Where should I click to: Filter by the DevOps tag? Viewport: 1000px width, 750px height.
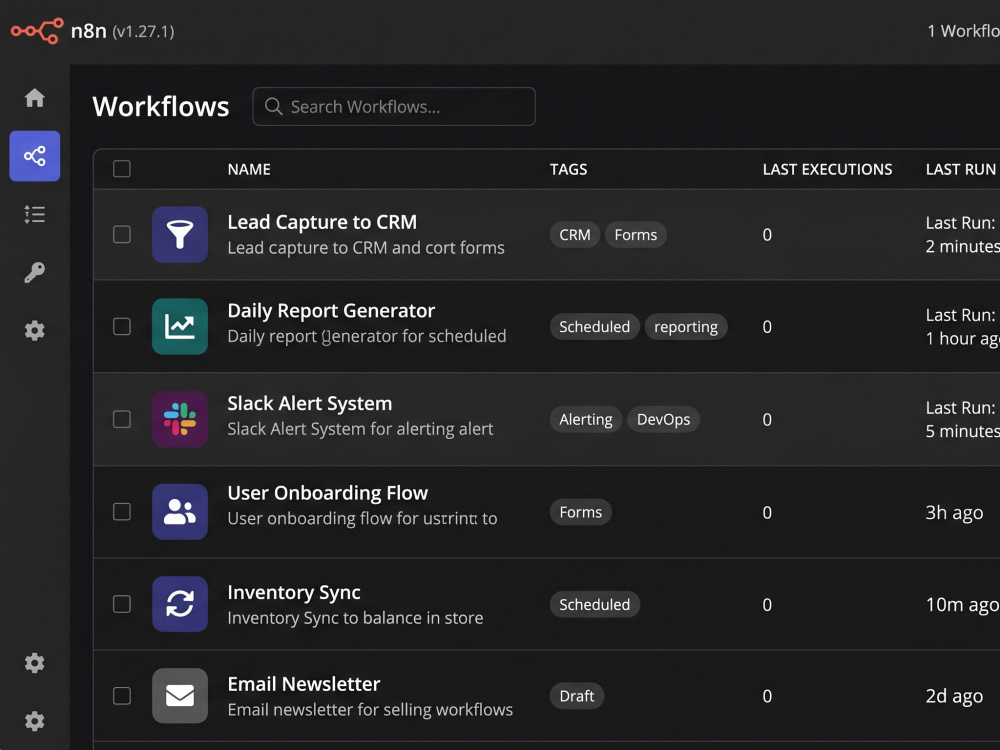tap(663, 420)
